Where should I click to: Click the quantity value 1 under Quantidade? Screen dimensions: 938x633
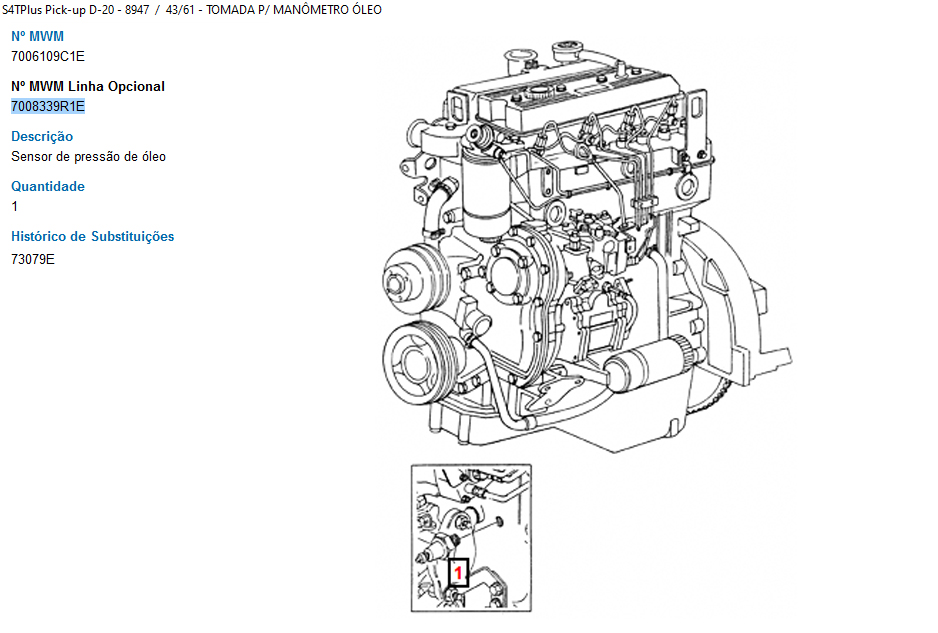click(x=15, y=206)
